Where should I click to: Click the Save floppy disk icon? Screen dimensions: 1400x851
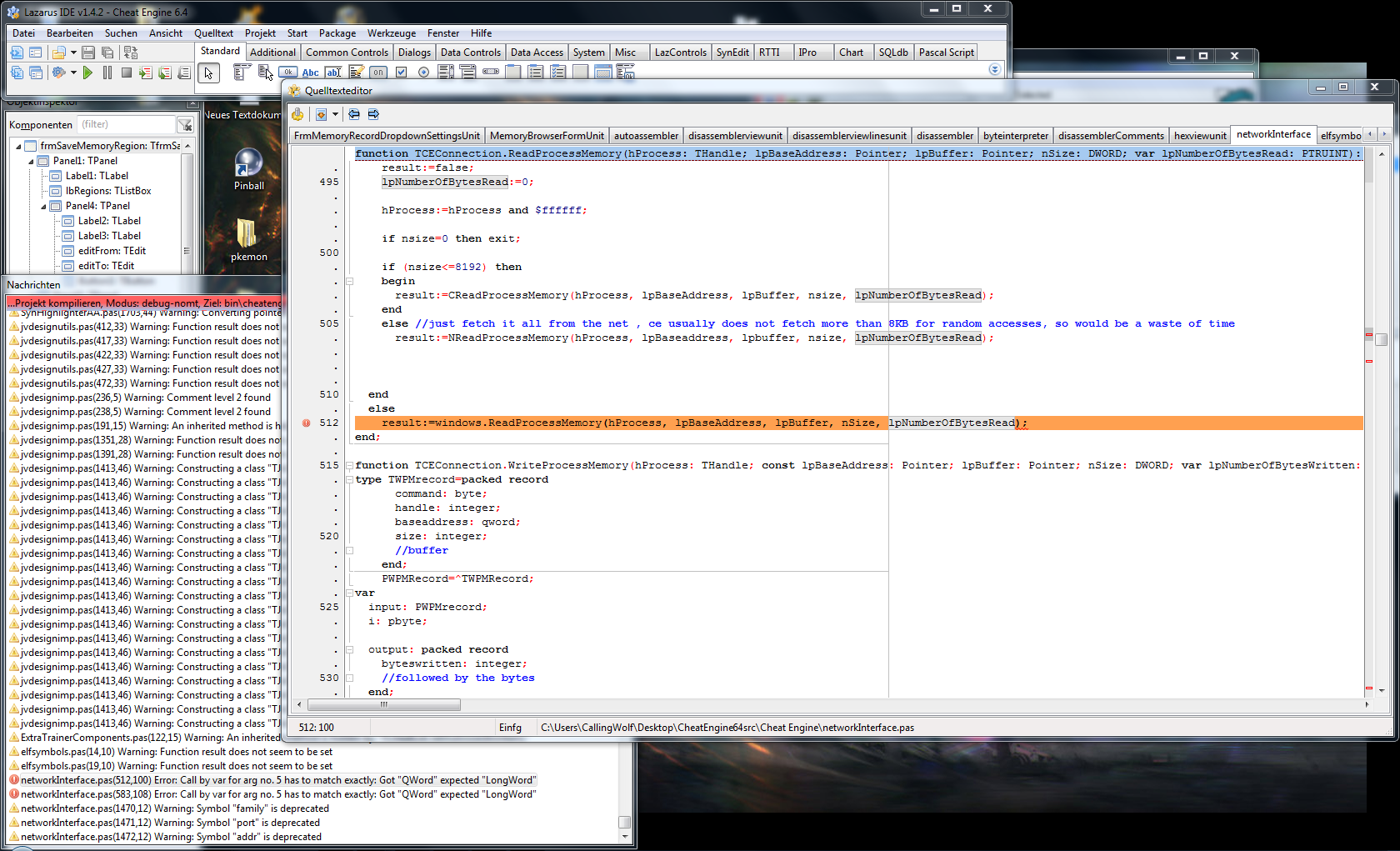pyautogui.click(x=87, y=53)
